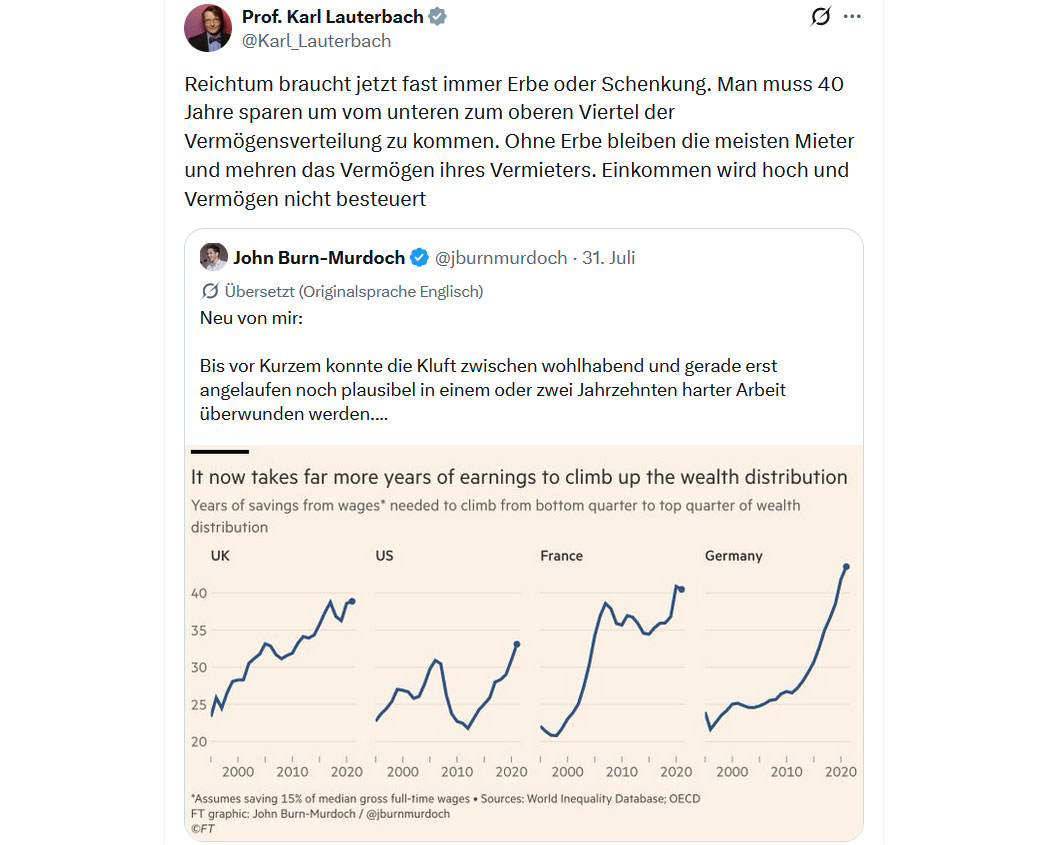The width and height of the screenshot is (1050, 845).
Task: Click the @Karl_Lauterbach handle
Action: click(x=316, y=41)
